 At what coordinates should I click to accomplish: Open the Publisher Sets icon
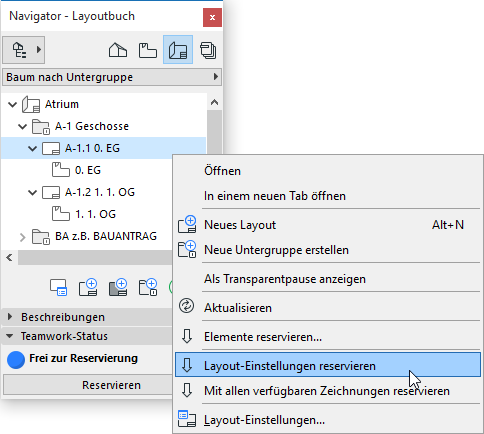208,51
